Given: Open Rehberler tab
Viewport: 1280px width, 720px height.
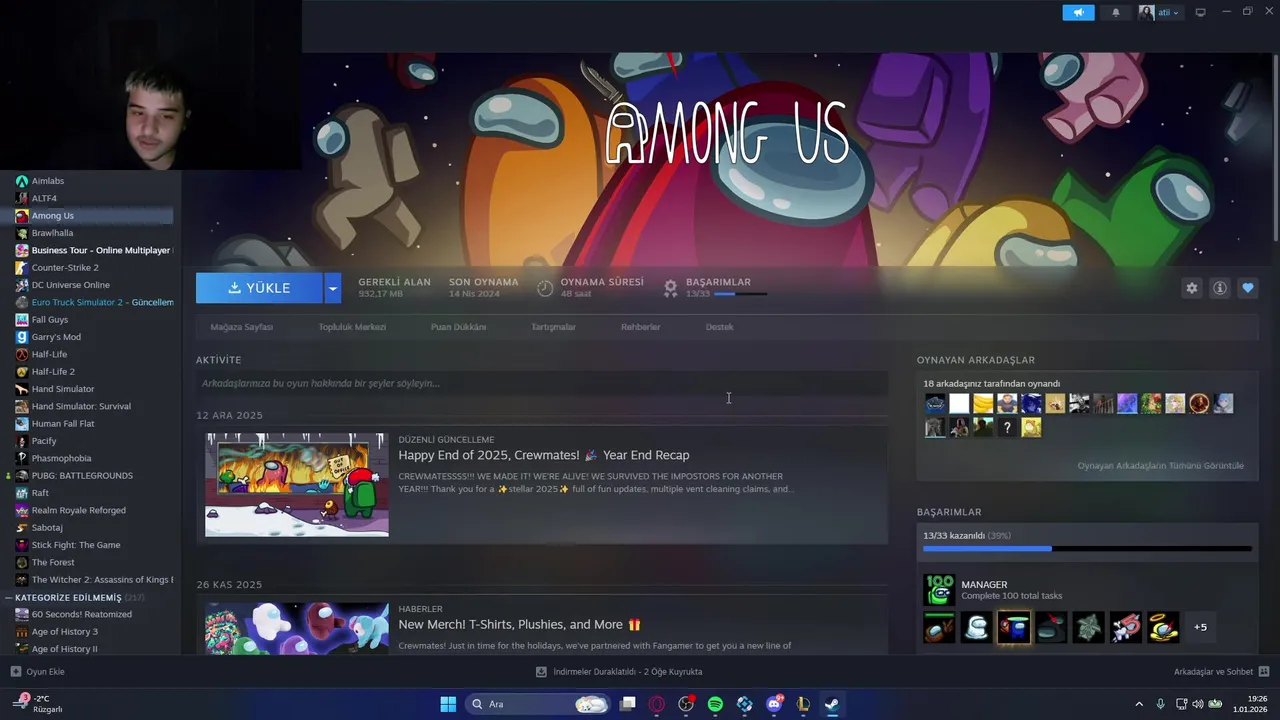Looking at the screenshot, I should tap(640, 327).
